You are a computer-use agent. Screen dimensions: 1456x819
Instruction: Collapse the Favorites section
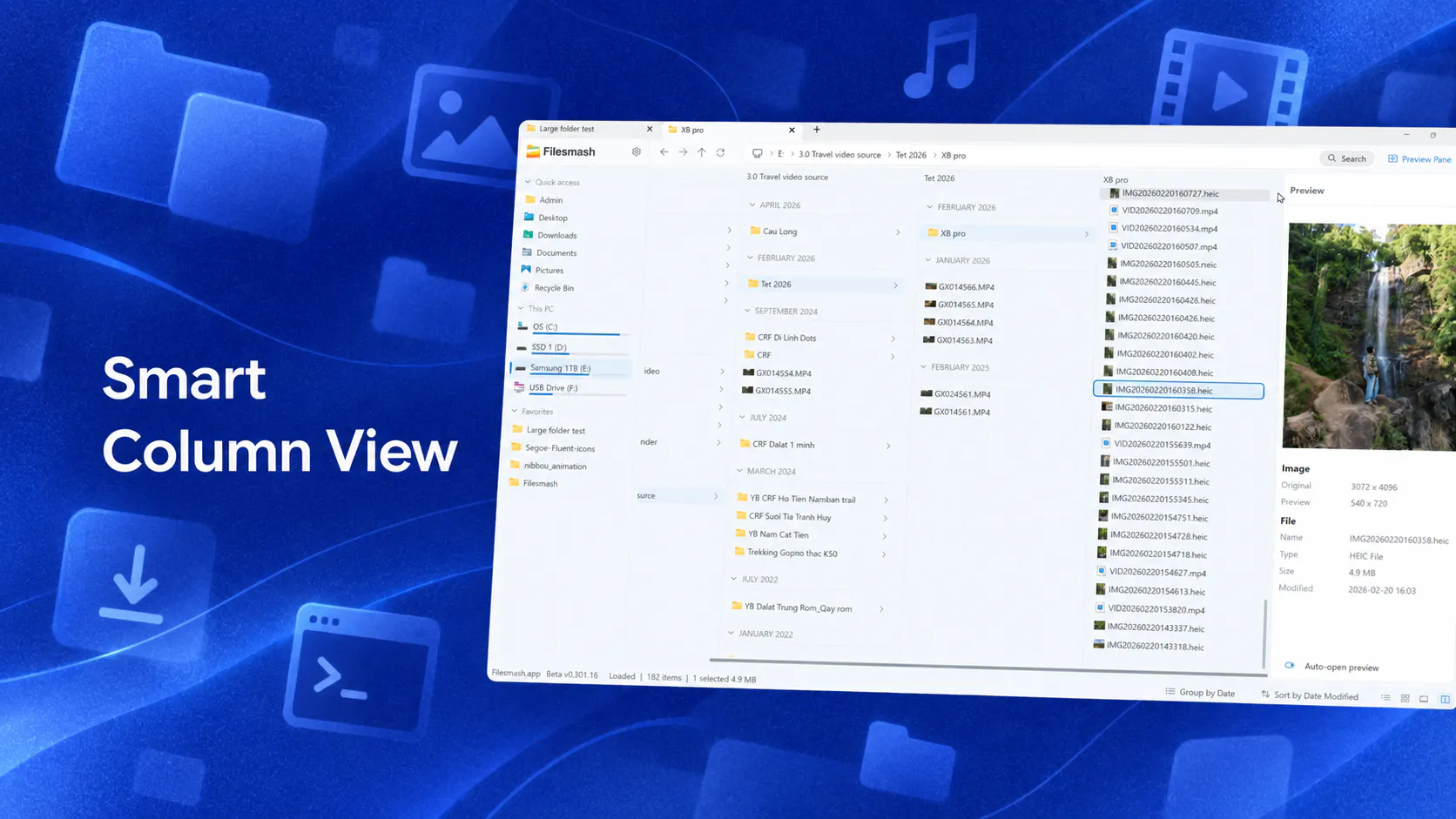[x=515, y=411]
